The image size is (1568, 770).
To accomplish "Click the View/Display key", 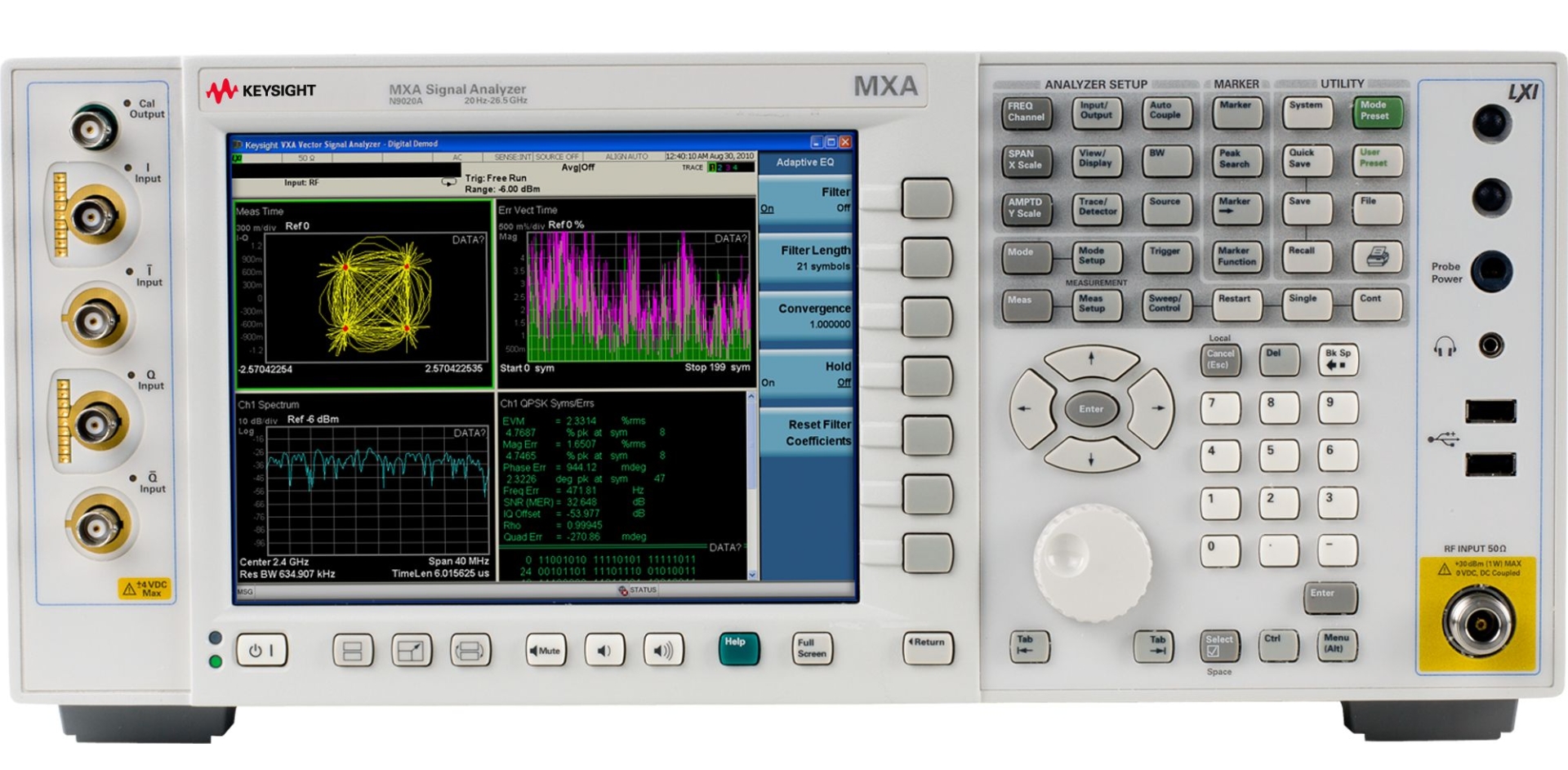I will tap(1096, 162).
